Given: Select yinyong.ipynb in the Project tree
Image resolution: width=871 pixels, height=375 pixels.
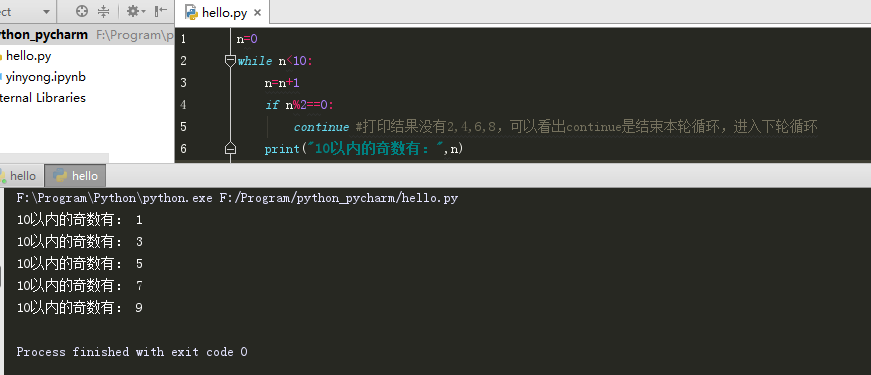Looking at the screenshot, I should coord(45,77).
